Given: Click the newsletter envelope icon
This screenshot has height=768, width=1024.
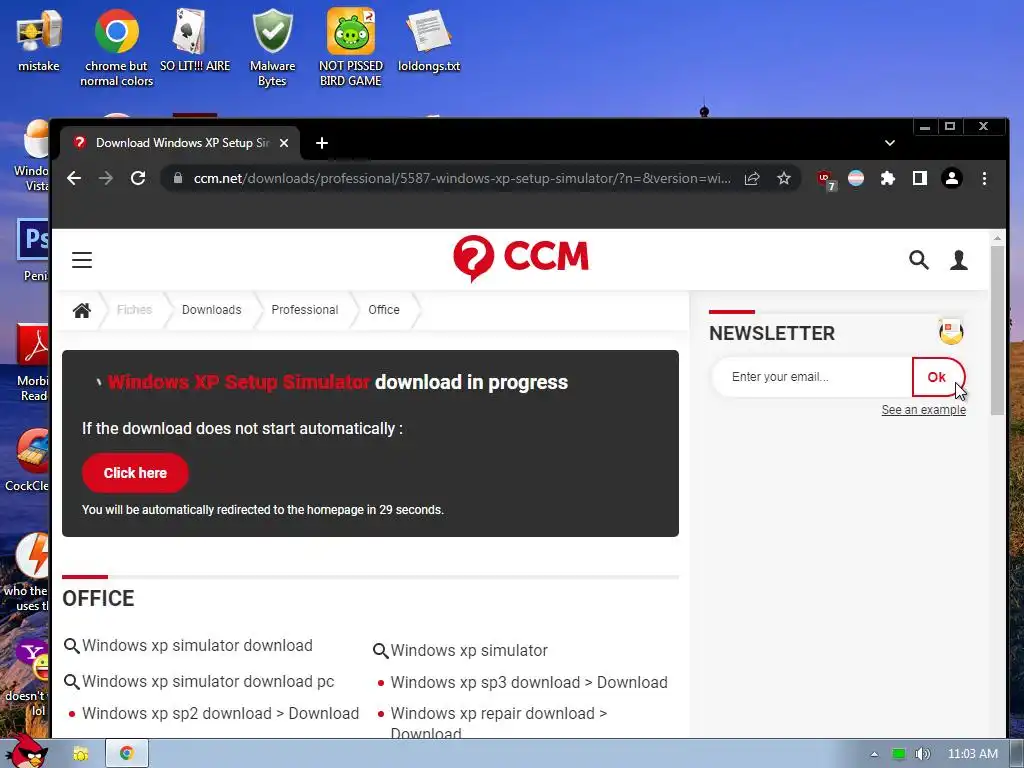Looking at the screenshot, I should pos(951,332).
